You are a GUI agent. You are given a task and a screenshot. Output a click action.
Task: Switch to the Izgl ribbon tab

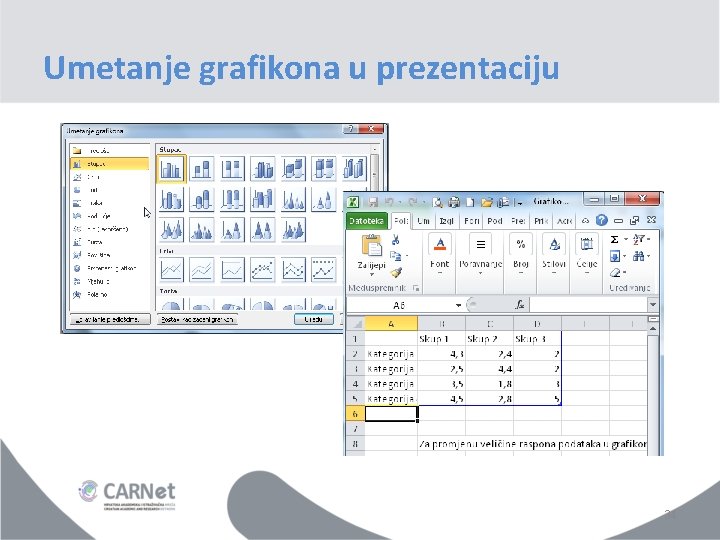(446, 221)
